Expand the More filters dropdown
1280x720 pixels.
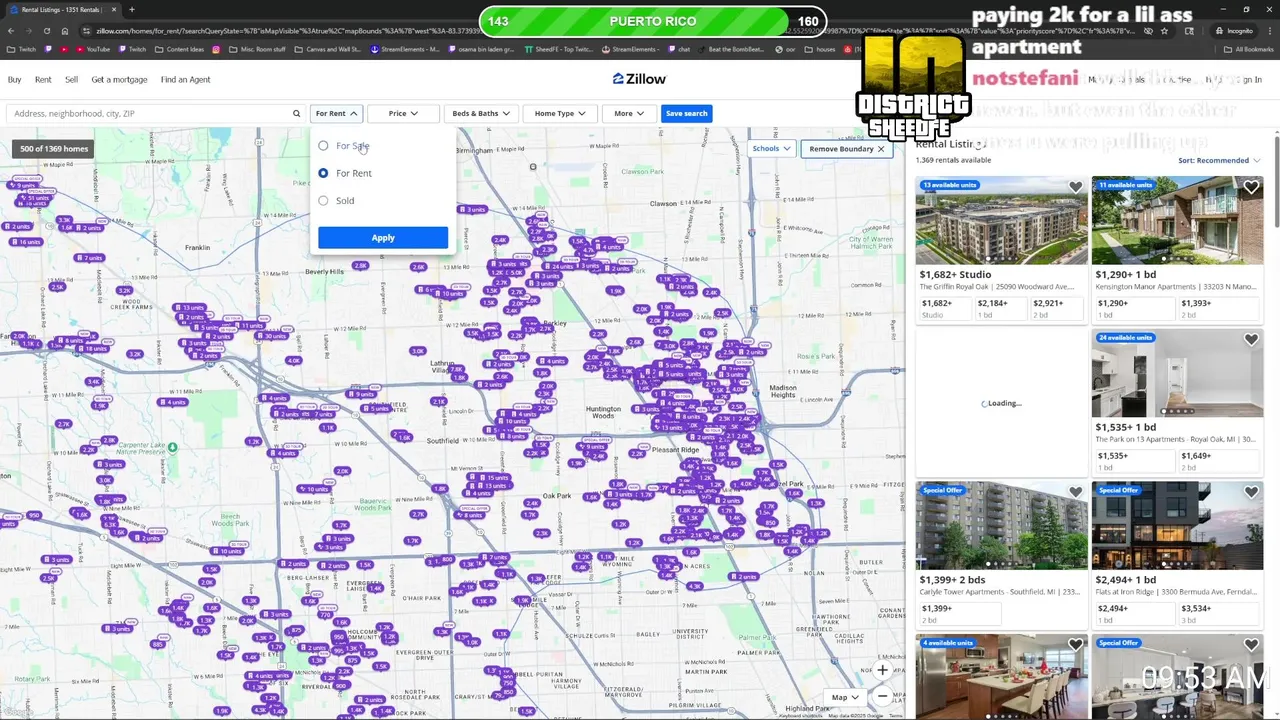pos(629,114)
